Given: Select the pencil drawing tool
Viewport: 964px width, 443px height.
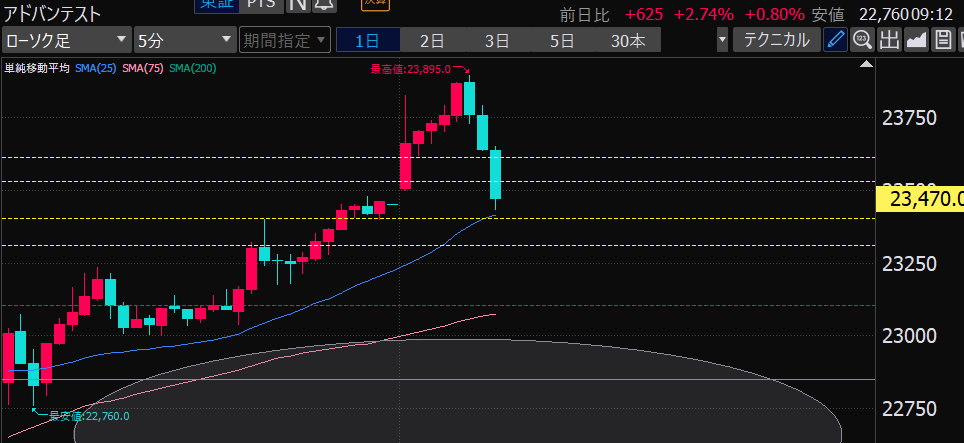Looking at the screenshot, I should [835, 41].
